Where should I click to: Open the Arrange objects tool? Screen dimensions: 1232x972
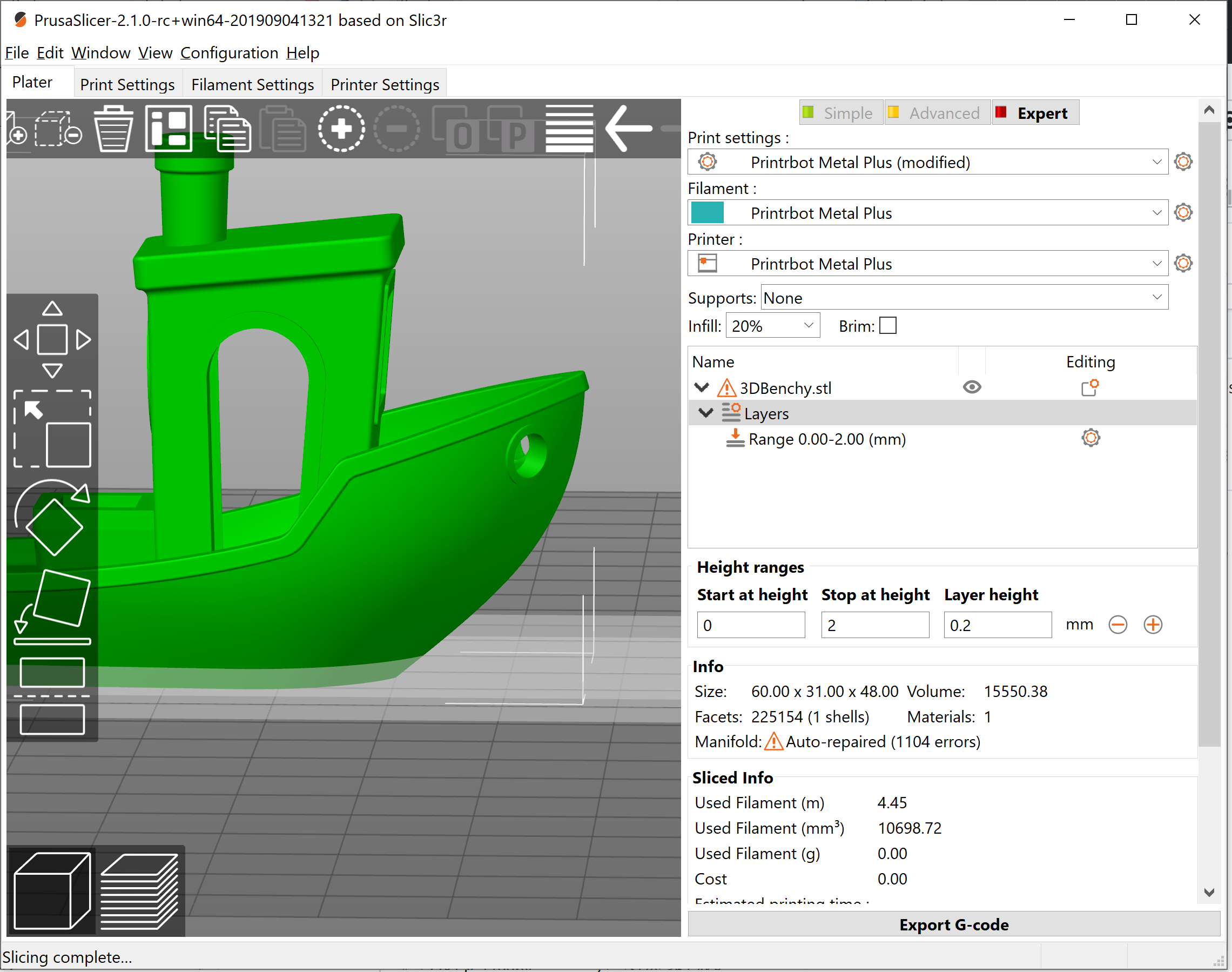168,128
